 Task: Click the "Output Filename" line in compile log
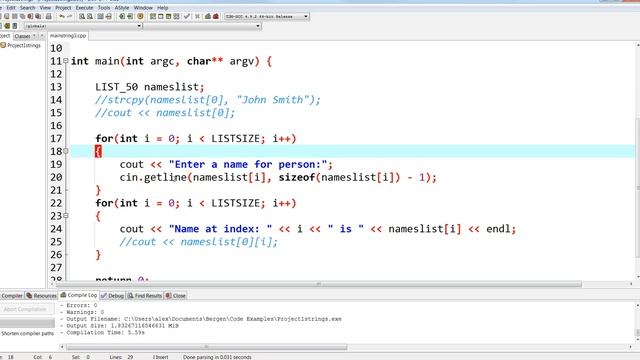(x=201, y=319)
